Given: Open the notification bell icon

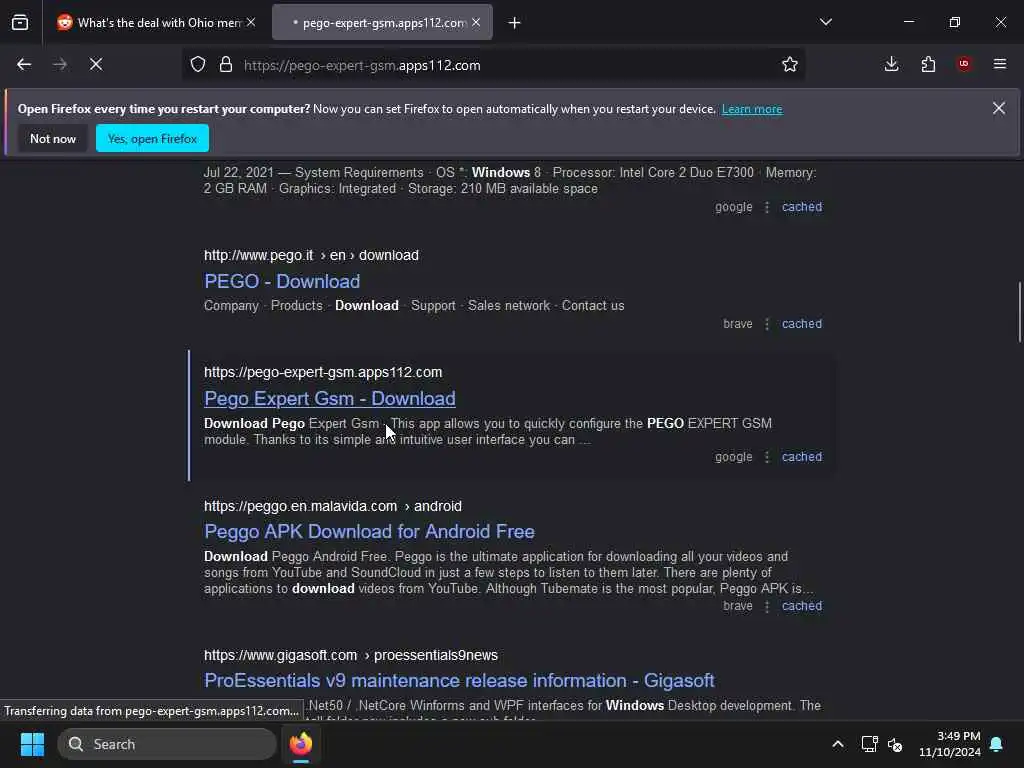Looking at the screenshot, I should coord(997,744).
